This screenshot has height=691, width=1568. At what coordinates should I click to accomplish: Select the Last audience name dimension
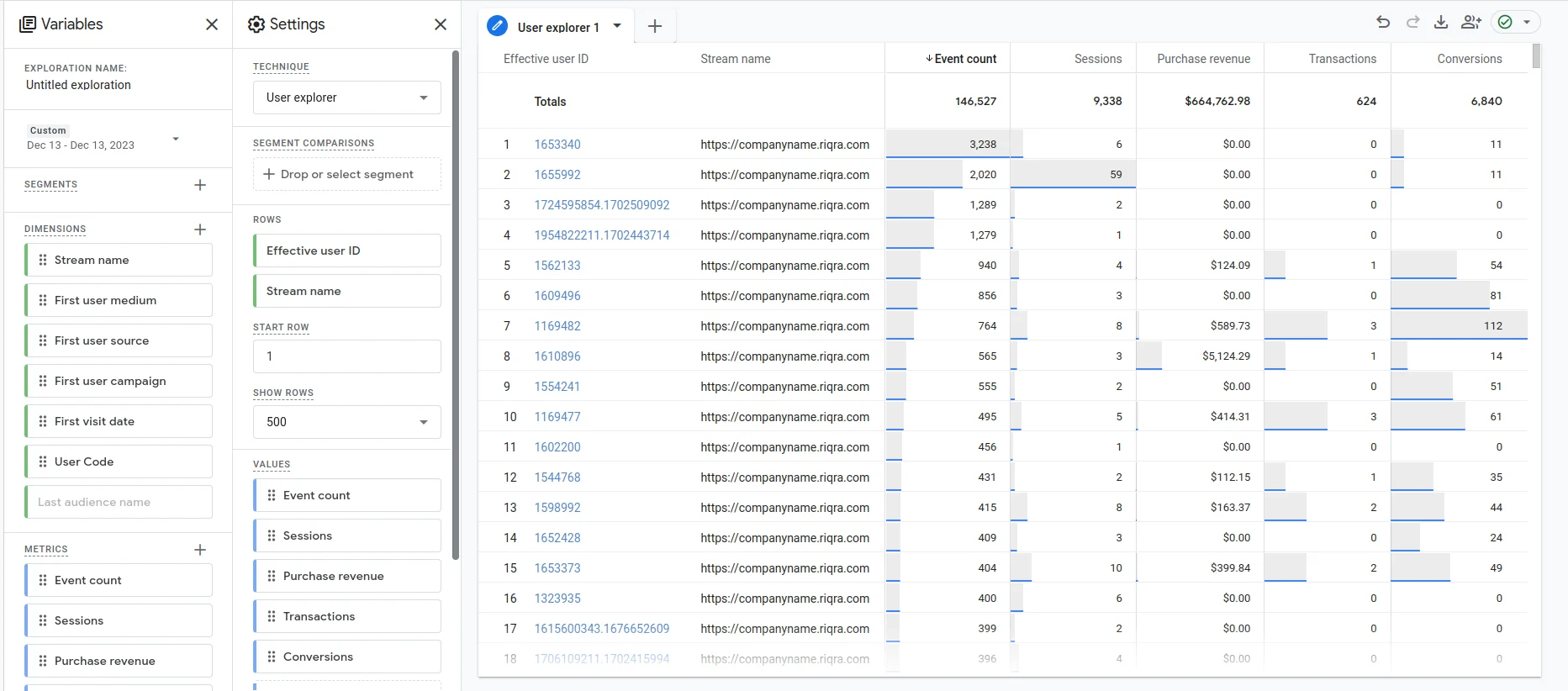pos(119,502)
